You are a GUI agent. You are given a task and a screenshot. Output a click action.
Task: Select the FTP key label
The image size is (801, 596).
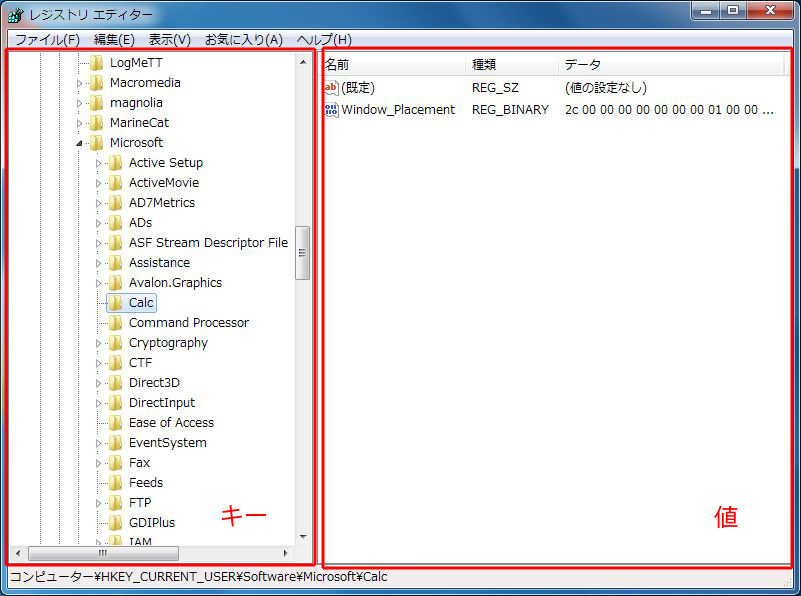click(140, 503)
